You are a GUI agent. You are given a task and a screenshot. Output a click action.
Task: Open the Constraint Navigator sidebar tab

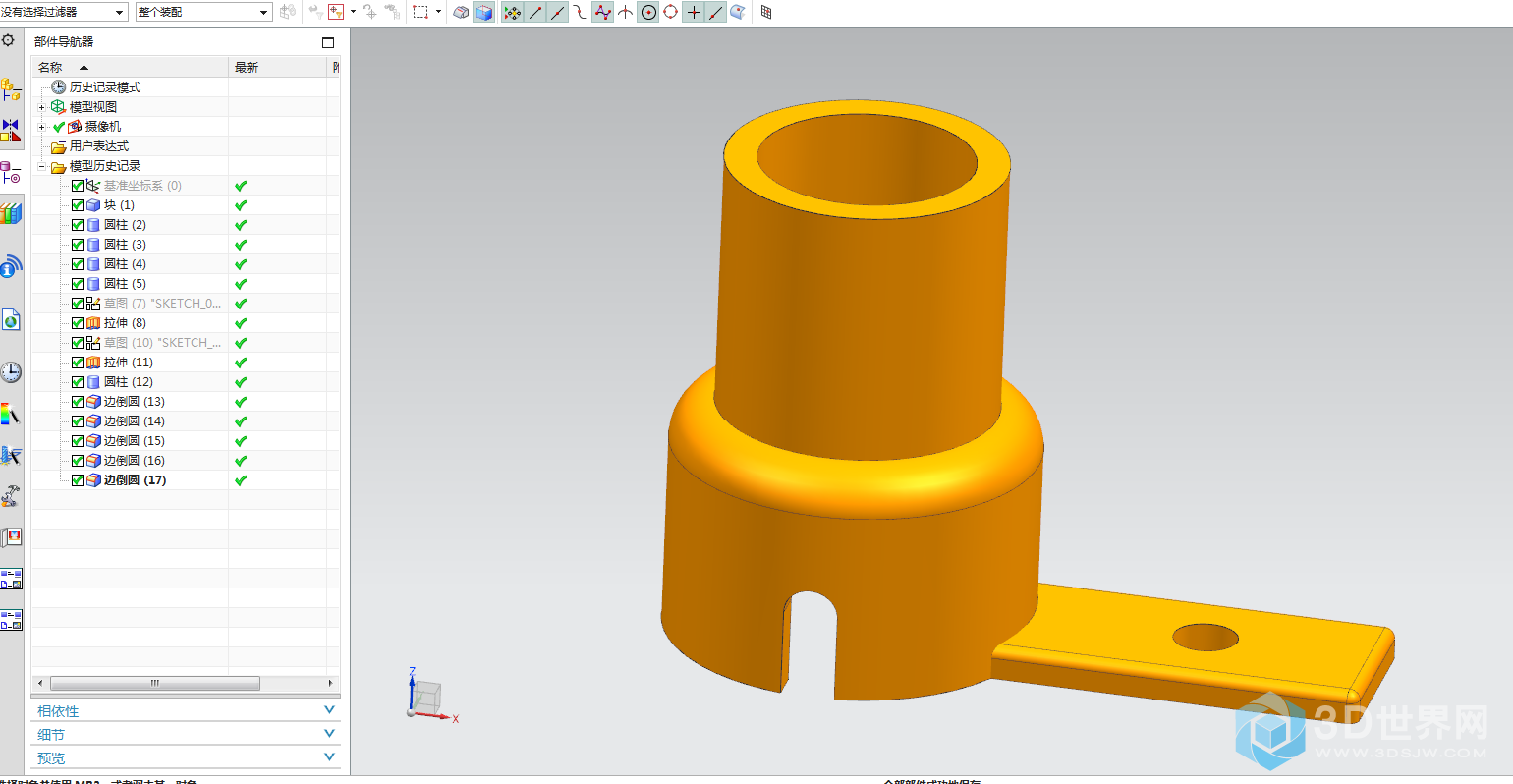click(x=11, y=130)
